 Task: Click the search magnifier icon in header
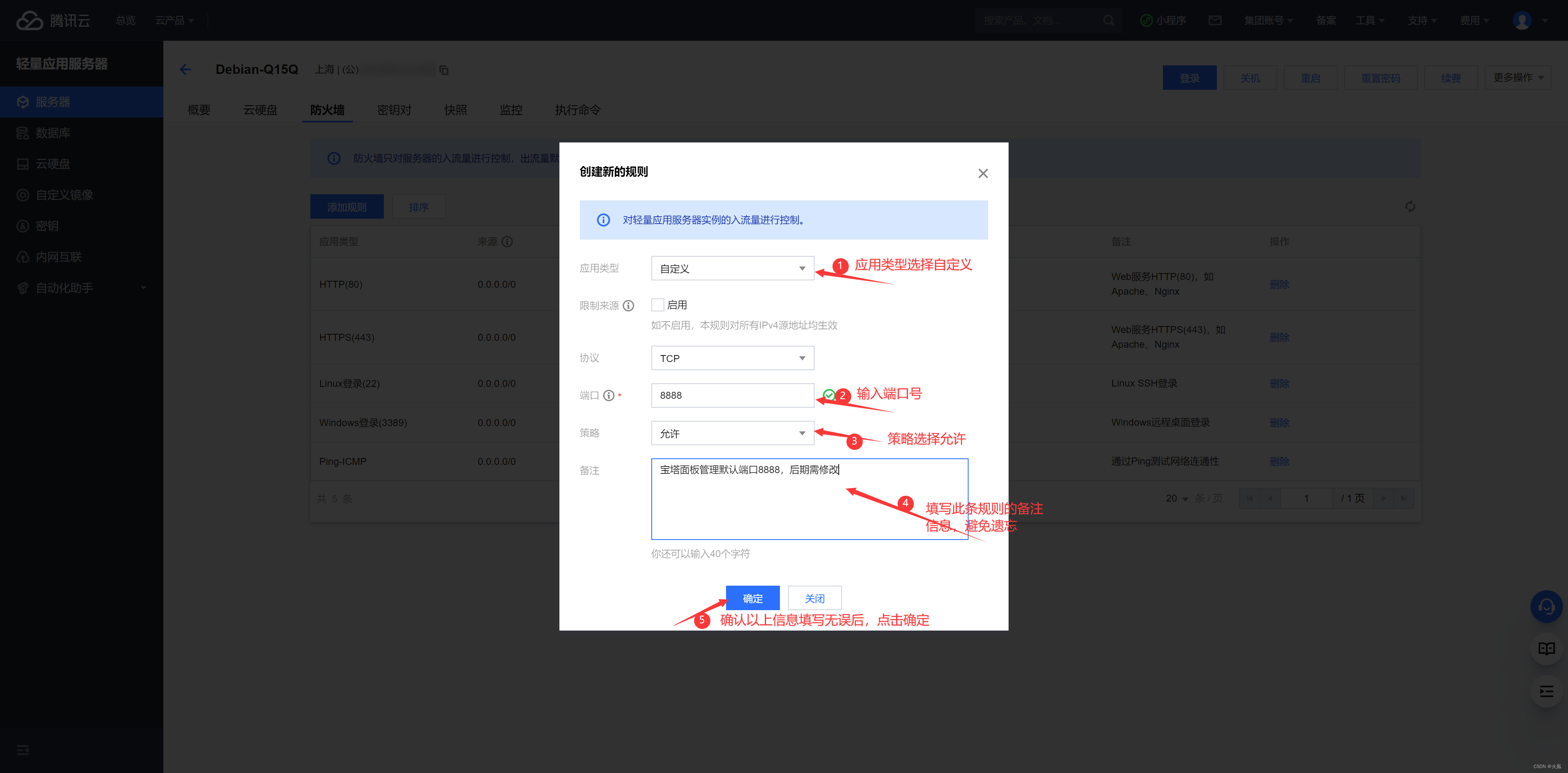[1109, 20]
